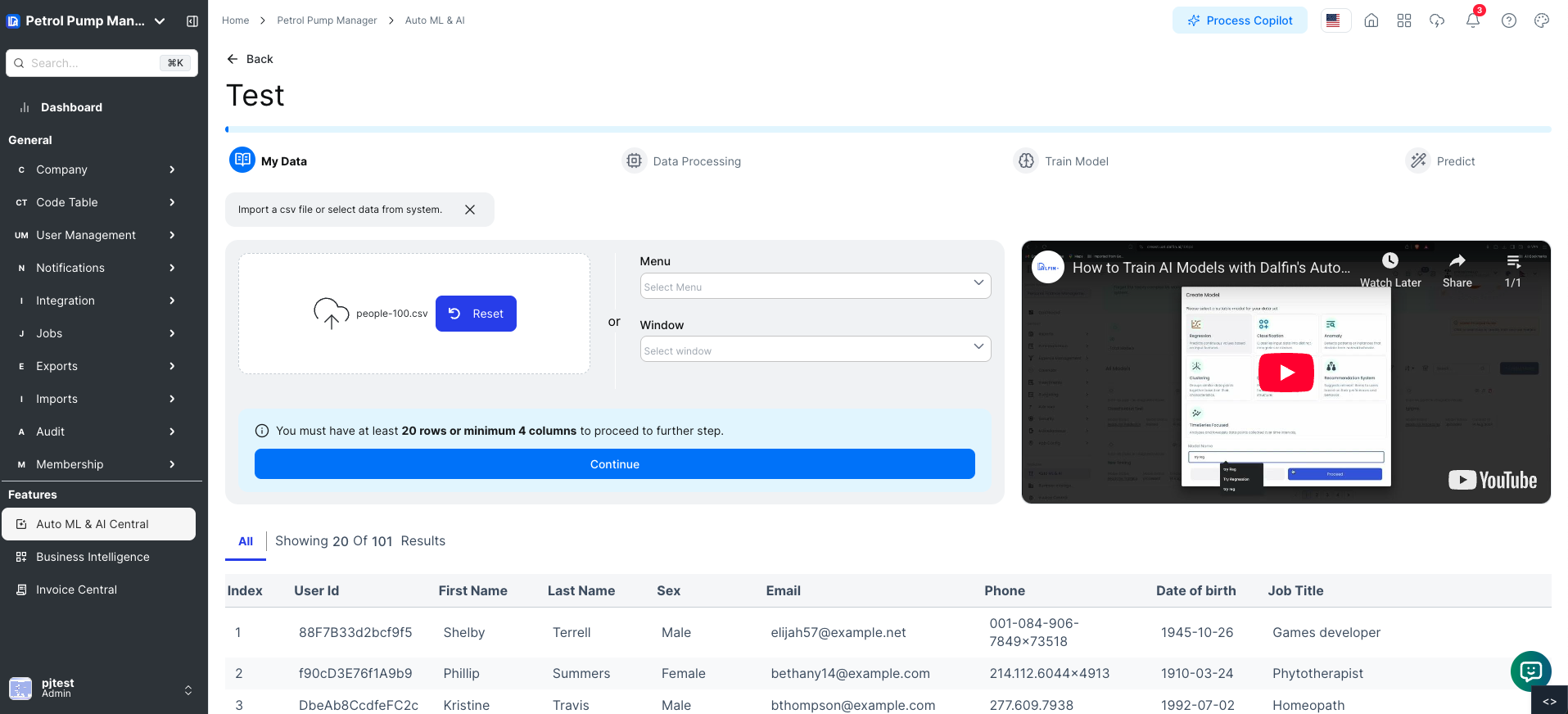This screenshot has height=714, width=1568.
Task: Go Back with the arrow link
Action: click(250, 59)
